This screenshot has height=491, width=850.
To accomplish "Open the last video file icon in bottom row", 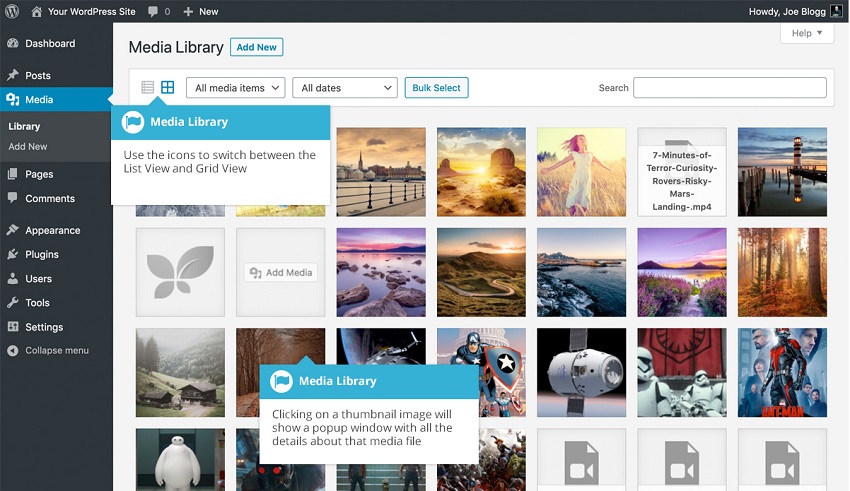I will point(782,462).
